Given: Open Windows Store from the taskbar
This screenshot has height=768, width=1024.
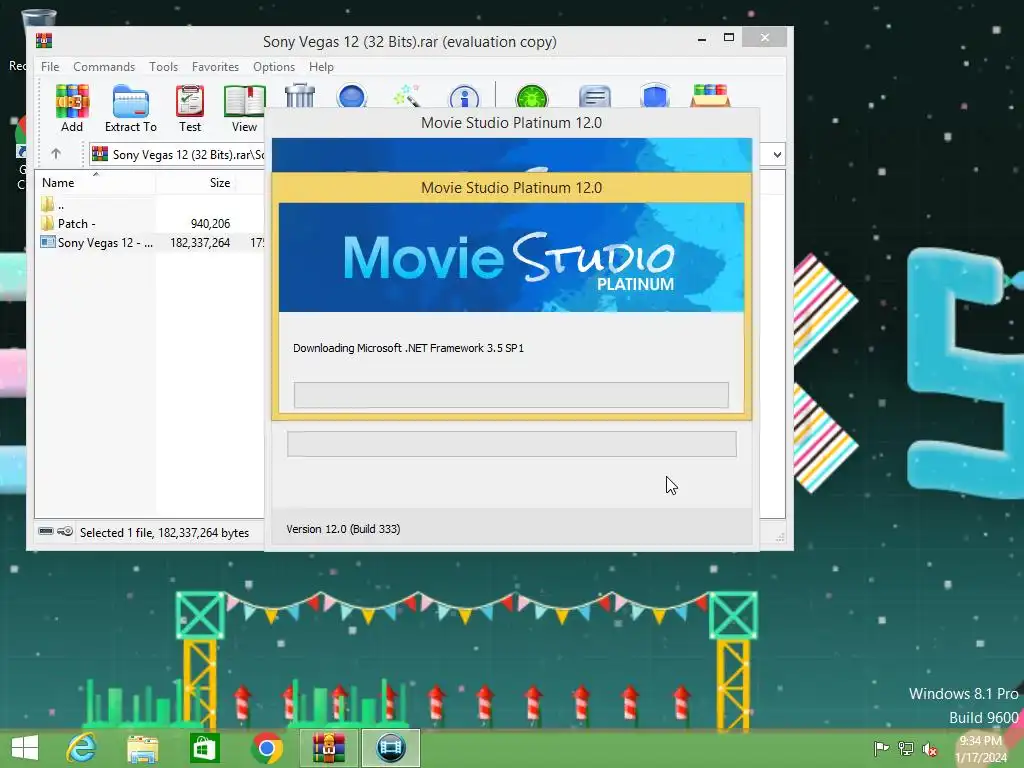Looking at the screenshot, I should coord(204,748).
